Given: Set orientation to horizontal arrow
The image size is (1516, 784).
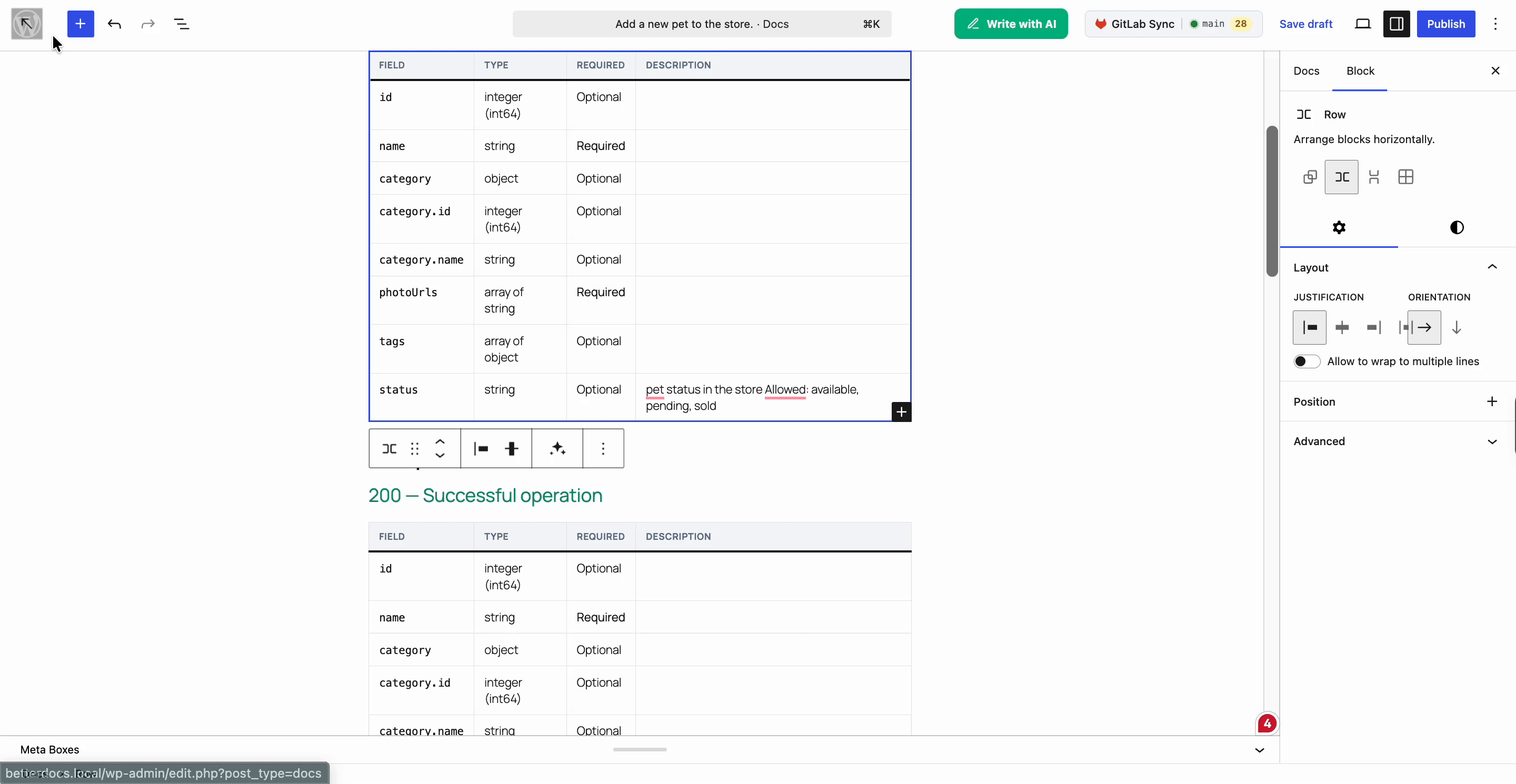Looking at the screenshot, I should (1424, 328).
